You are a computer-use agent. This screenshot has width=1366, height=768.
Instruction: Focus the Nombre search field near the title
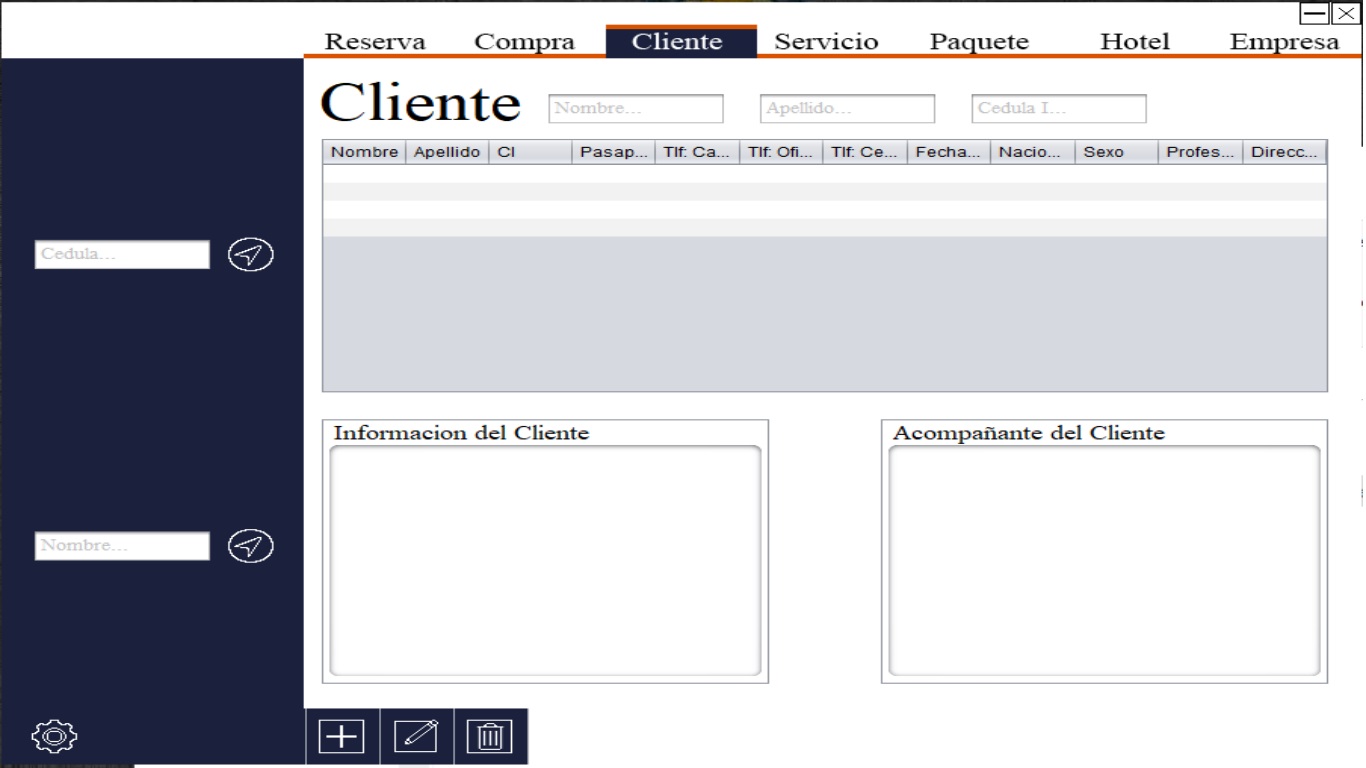tap(635, 109)
